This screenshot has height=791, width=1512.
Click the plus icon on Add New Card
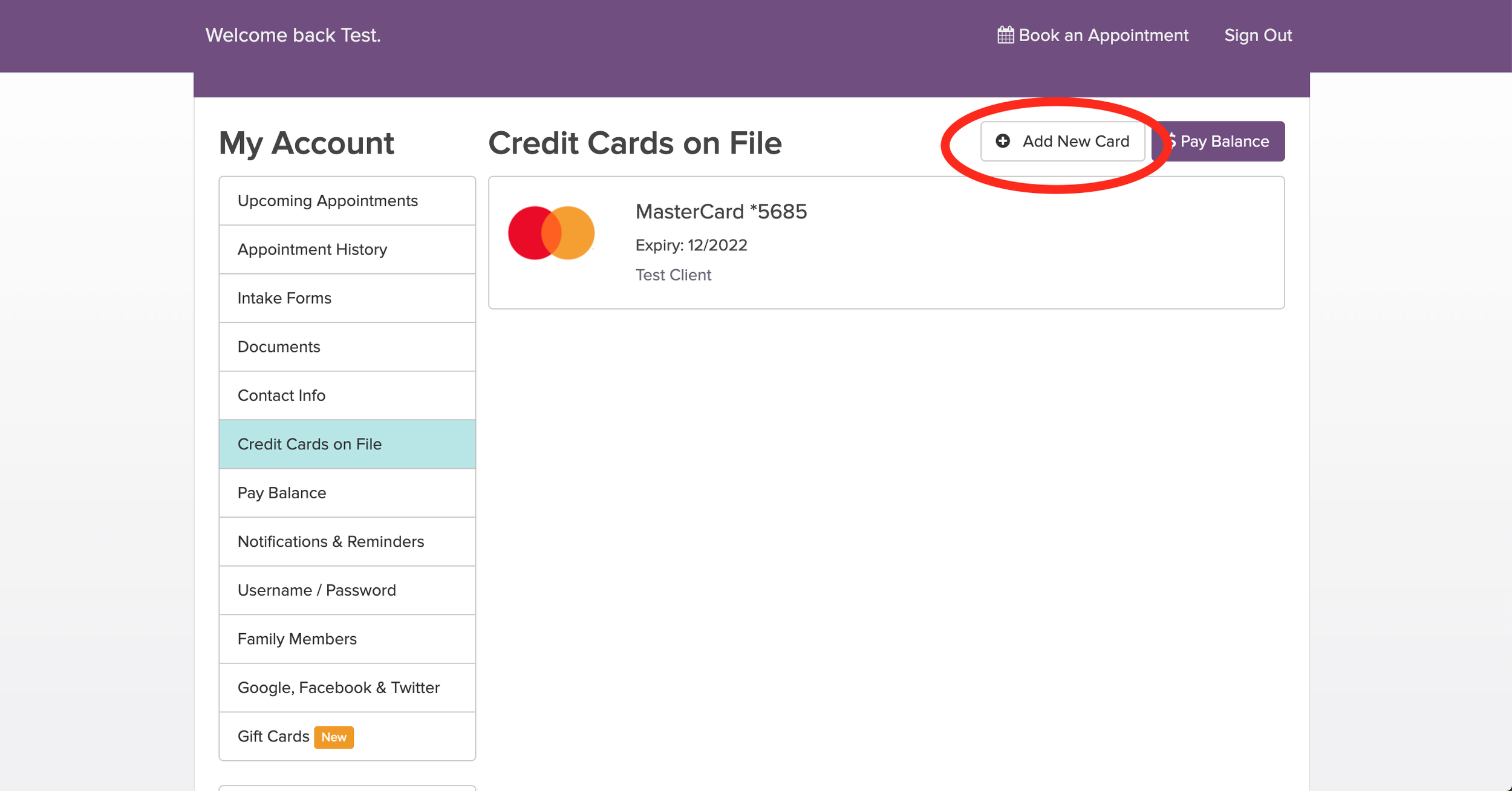click(x=1003, y=141)
